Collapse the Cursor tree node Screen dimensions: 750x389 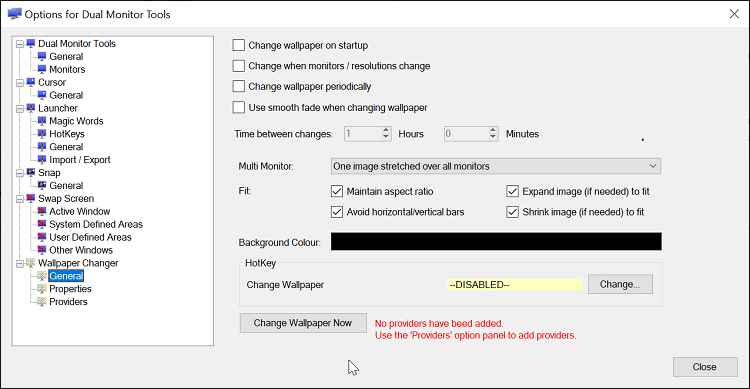(x=20, y=83)
